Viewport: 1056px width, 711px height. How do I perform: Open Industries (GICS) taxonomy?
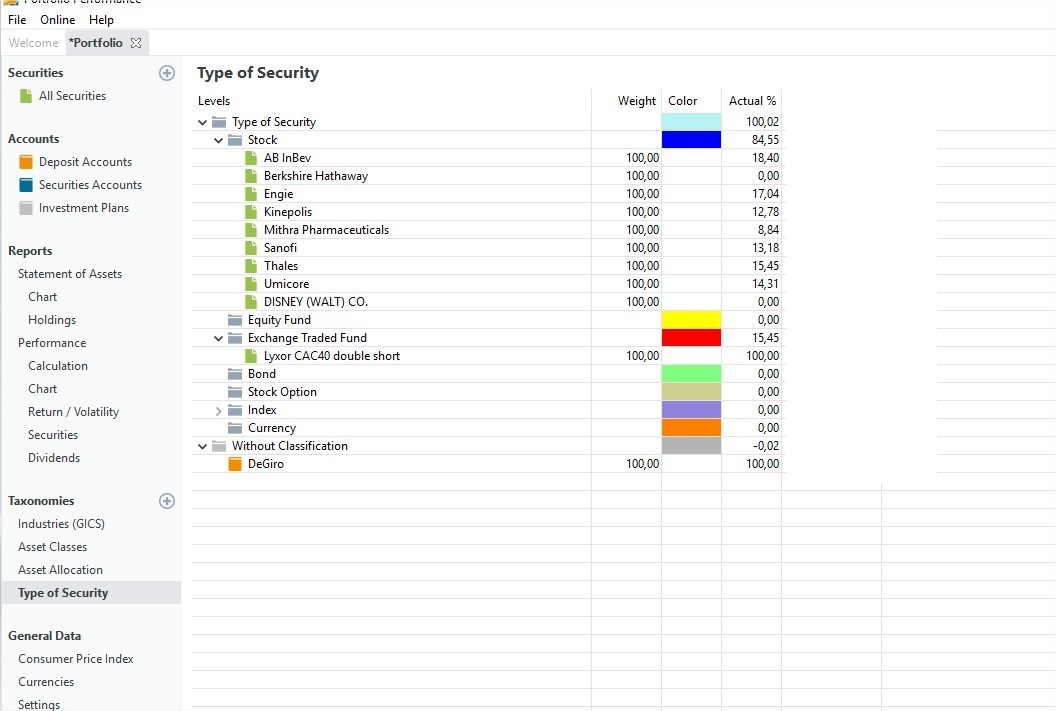tap(61, 524)
